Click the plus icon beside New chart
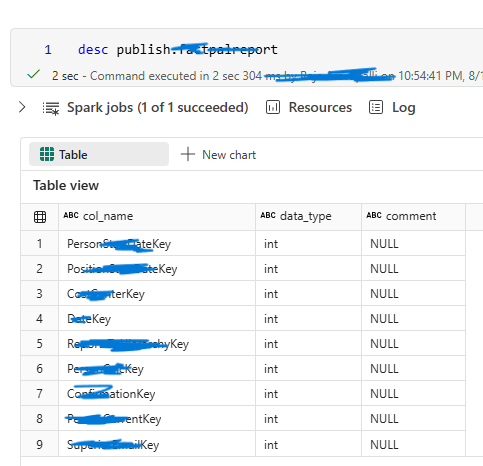Viewport: 483px width, 466px height. pyautogui.click(x=188, y=154)
